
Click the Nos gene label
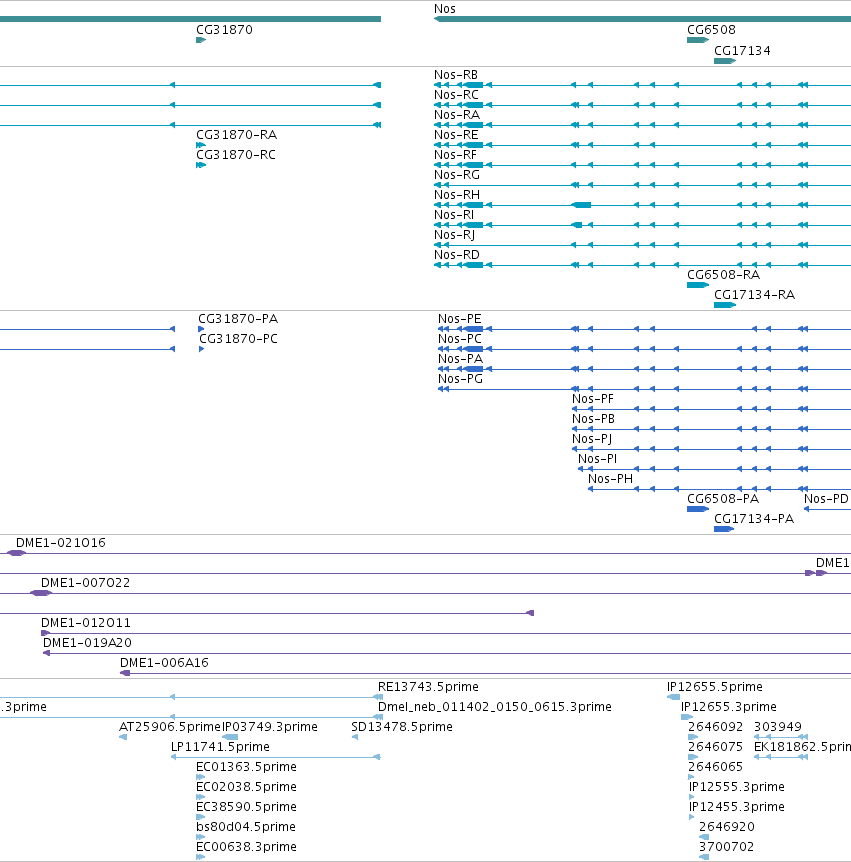coord(445,9)
